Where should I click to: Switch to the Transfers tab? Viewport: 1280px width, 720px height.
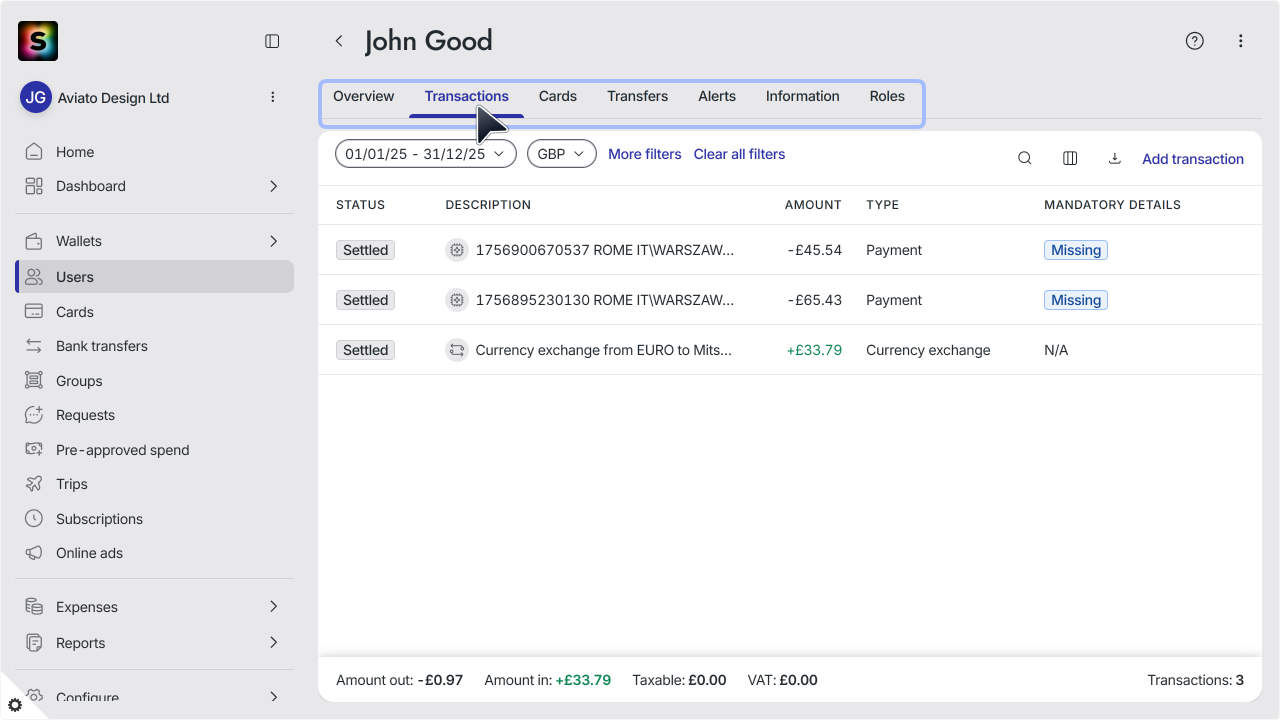[x=638, y=97]
